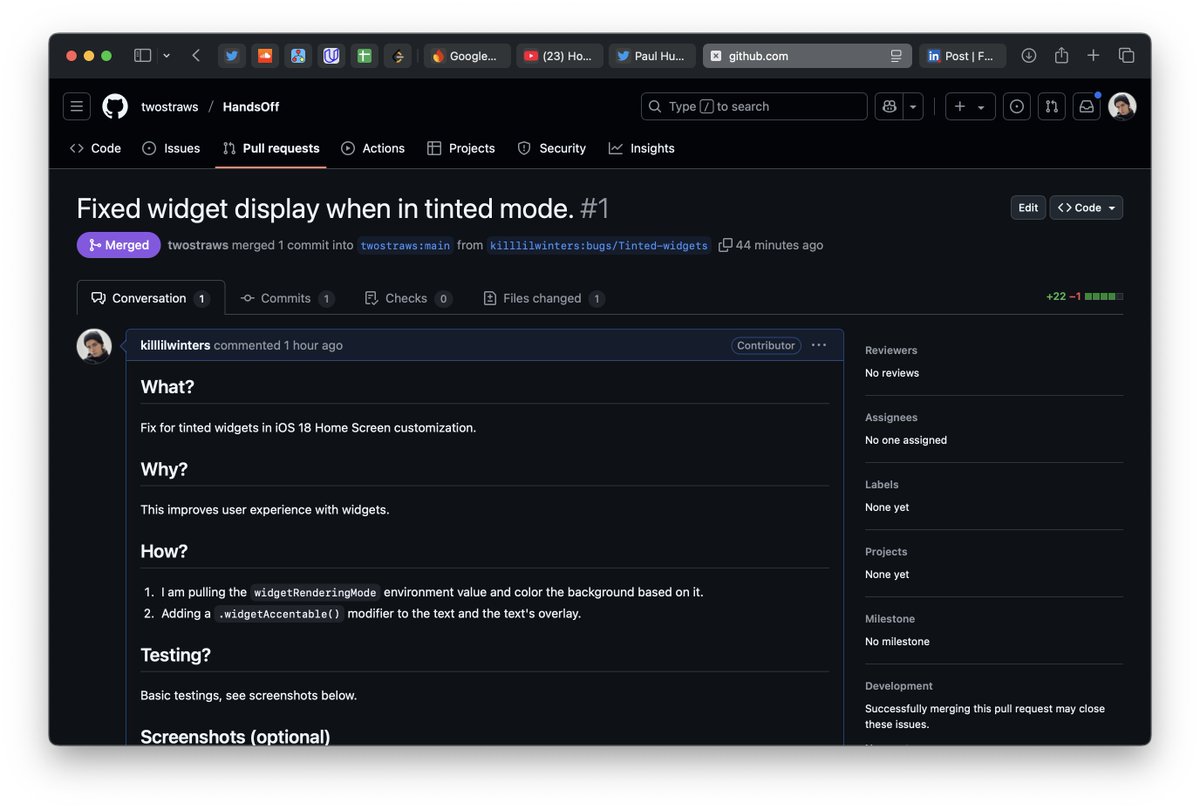Viewport: 1200px width, 810px height.
Task: Open GitHub Copilot chat
Action: (x=888, y=106)
